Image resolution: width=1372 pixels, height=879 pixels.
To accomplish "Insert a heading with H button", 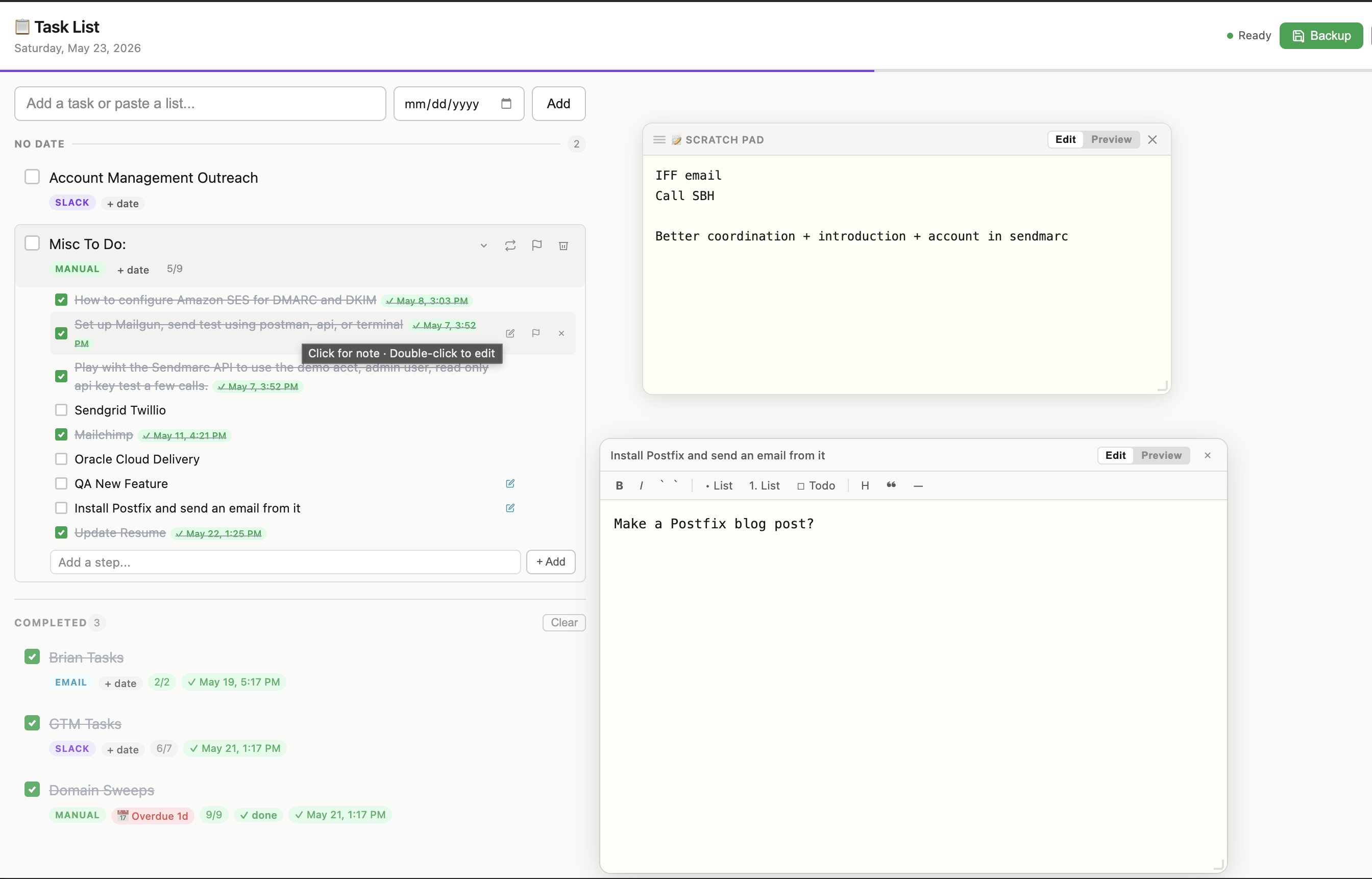I will pyautogui.click(x=865, y=486).
